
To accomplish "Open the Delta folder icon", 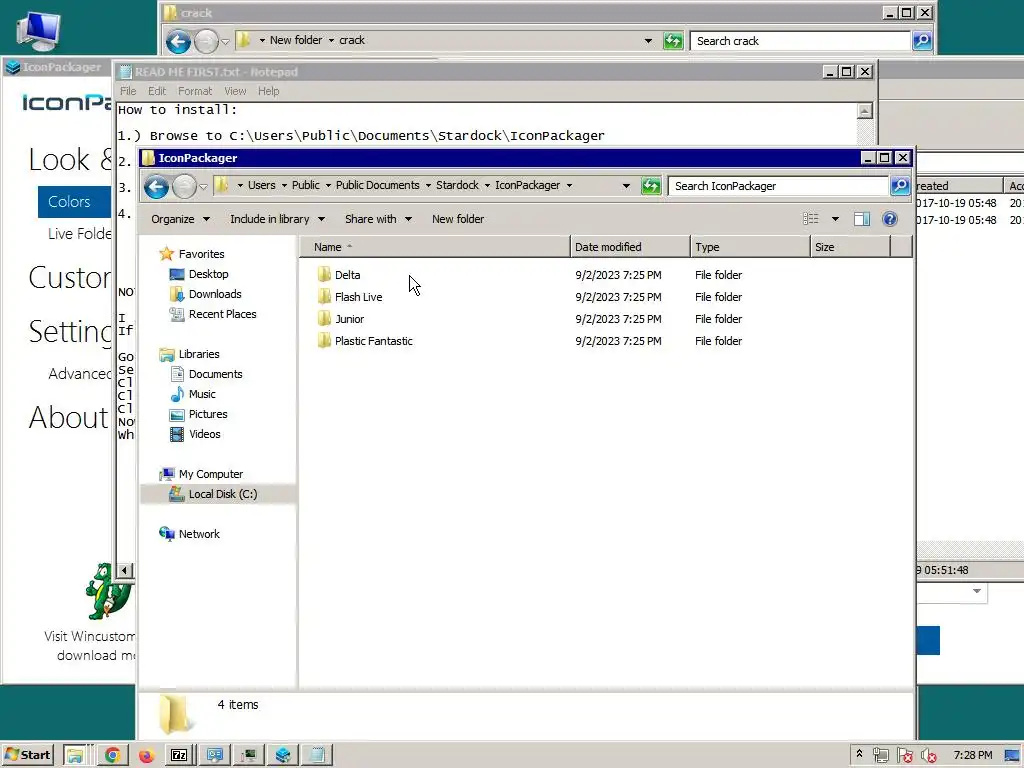I will coord(325,274).
